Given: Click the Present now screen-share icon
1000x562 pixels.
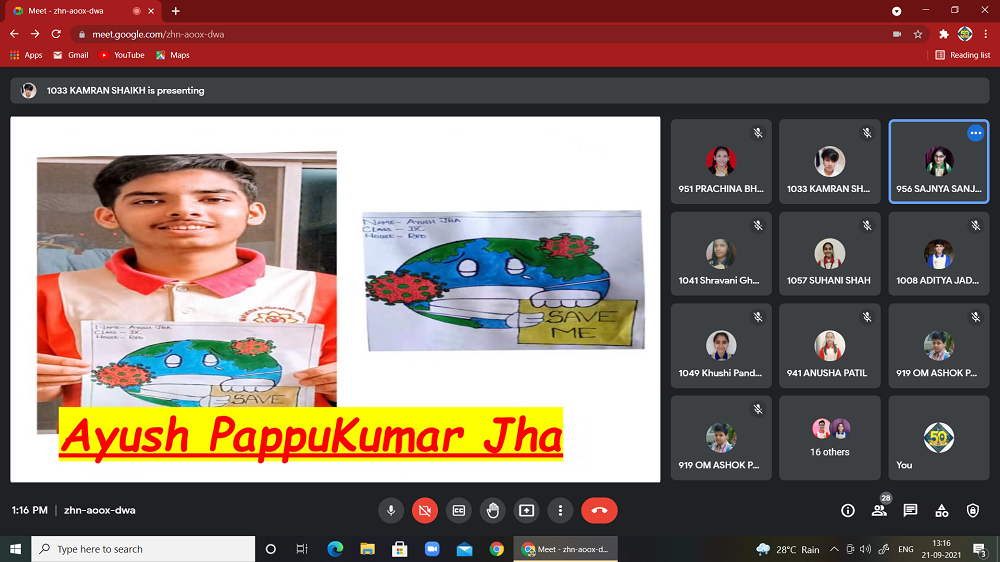Looking at the screenshot, I should 527,510.
